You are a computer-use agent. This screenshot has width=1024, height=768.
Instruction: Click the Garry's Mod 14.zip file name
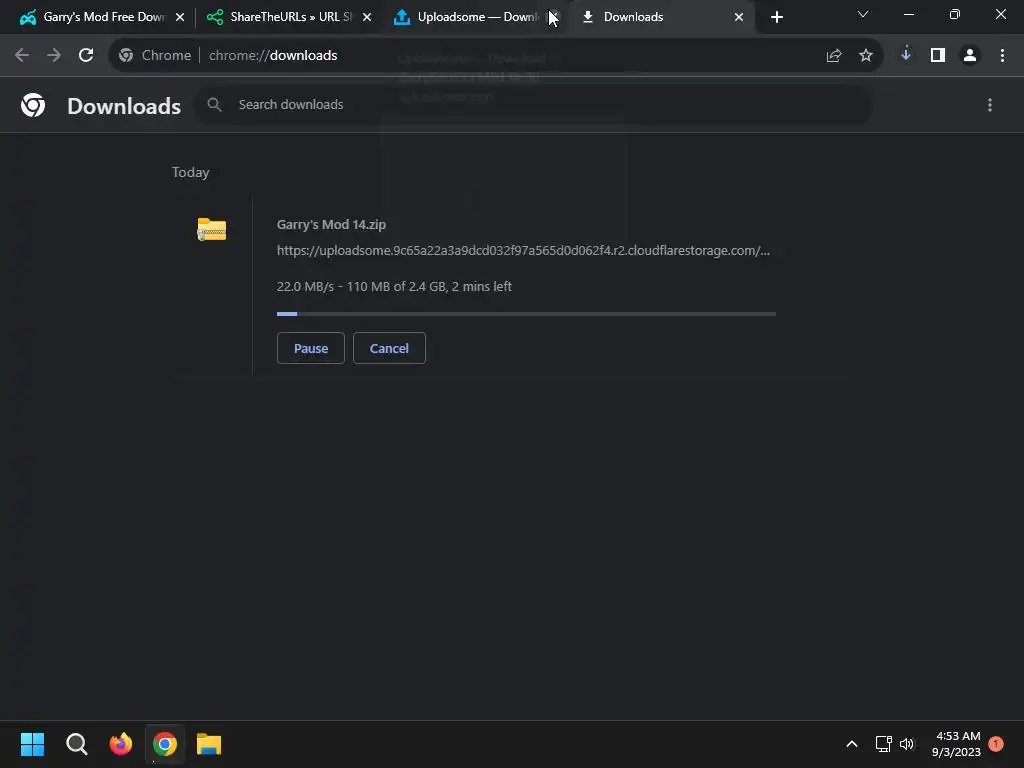[x=331, y=225]
